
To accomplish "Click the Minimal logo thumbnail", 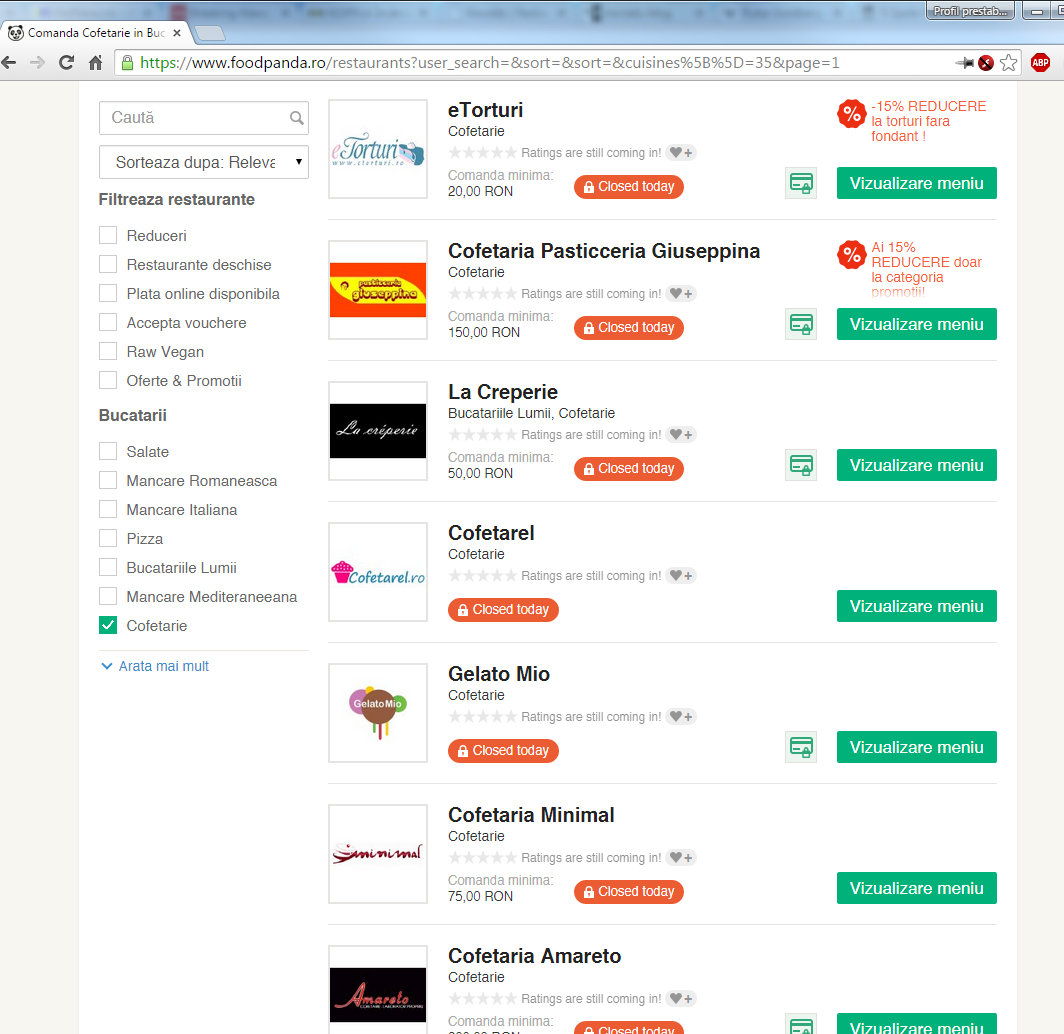I will pos(378,854).
